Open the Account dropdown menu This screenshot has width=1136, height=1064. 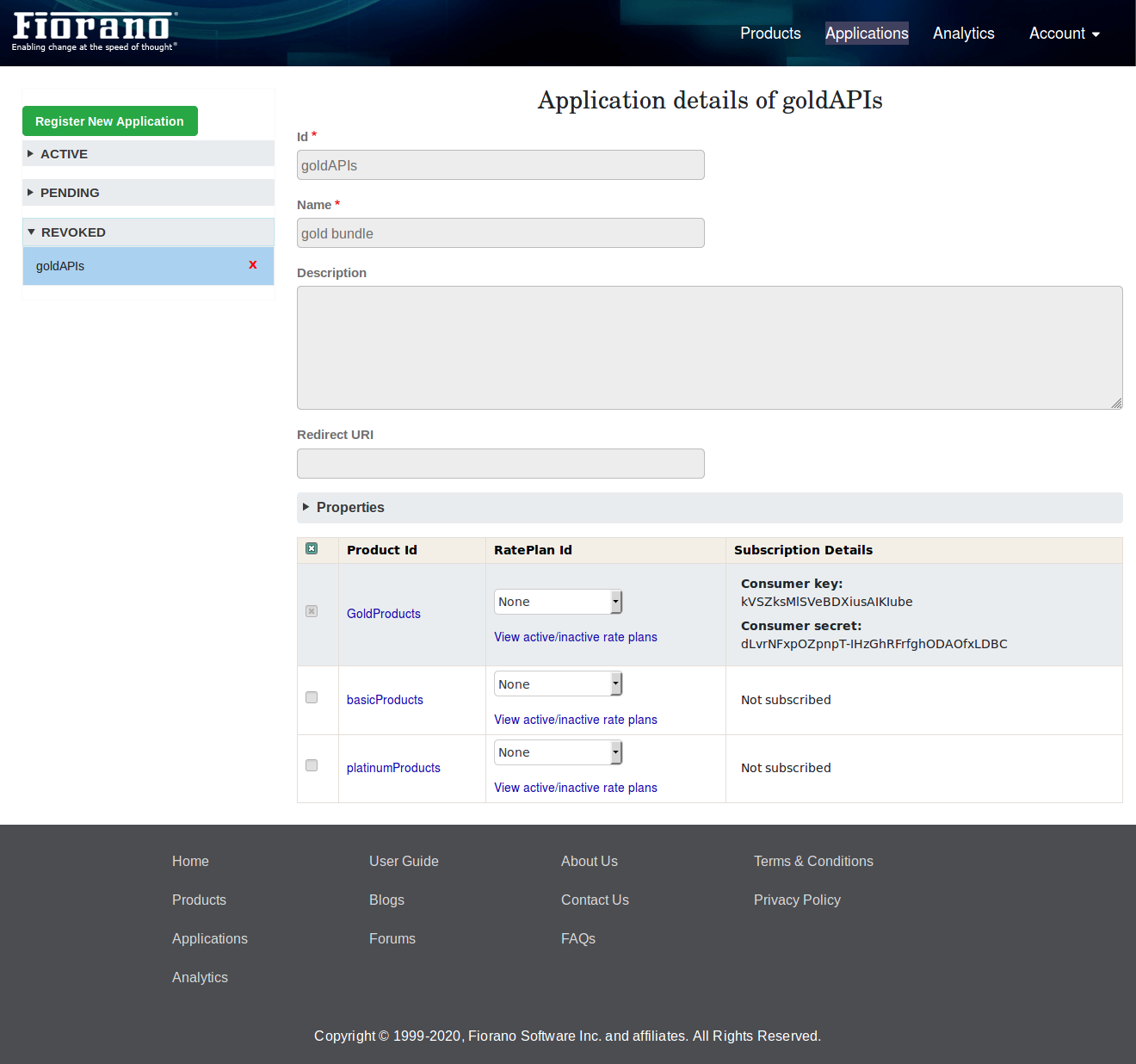tap(1065, 34)
